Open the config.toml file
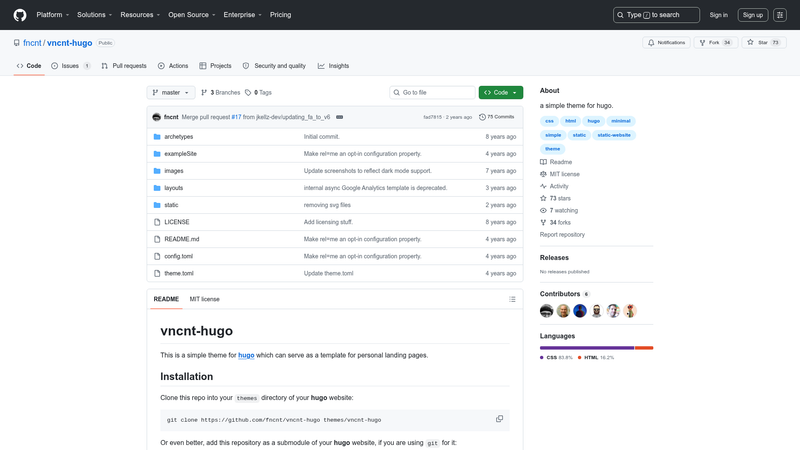 point(179,256)
